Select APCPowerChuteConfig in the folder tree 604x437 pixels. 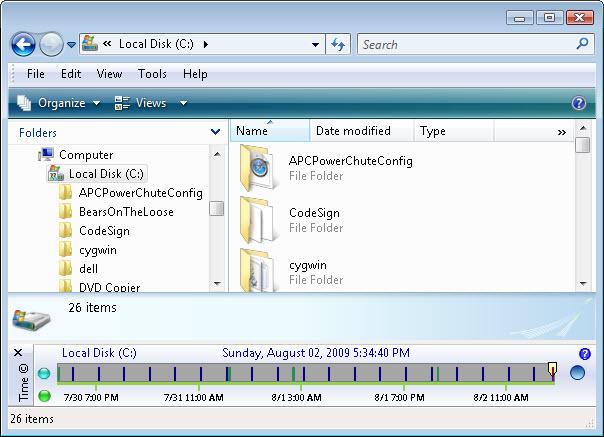click(131, 193)
